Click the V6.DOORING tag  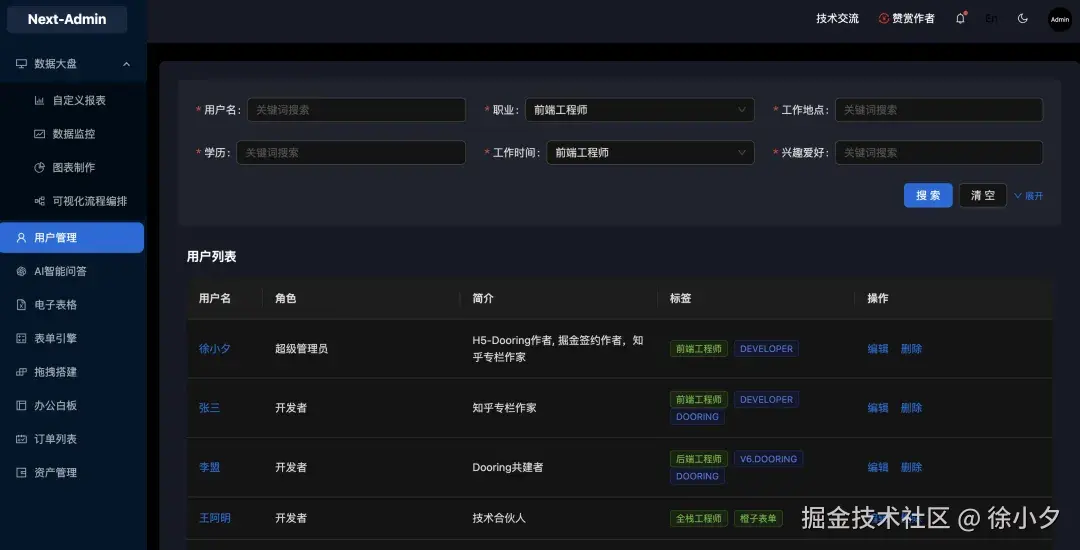click(x=768, y=459)
